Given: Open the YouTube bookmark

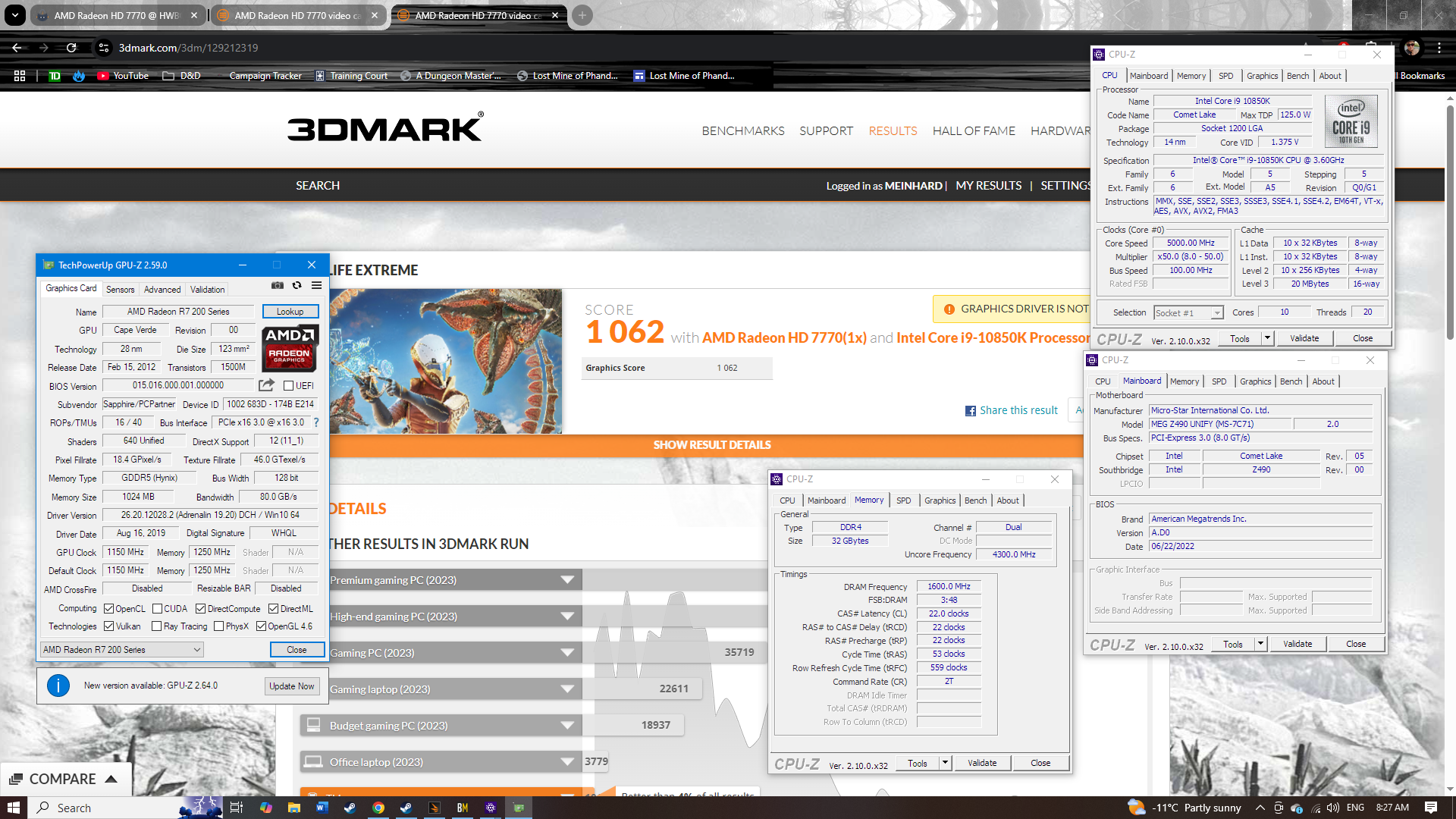Looking at the screenshot, I should point(123,76).
